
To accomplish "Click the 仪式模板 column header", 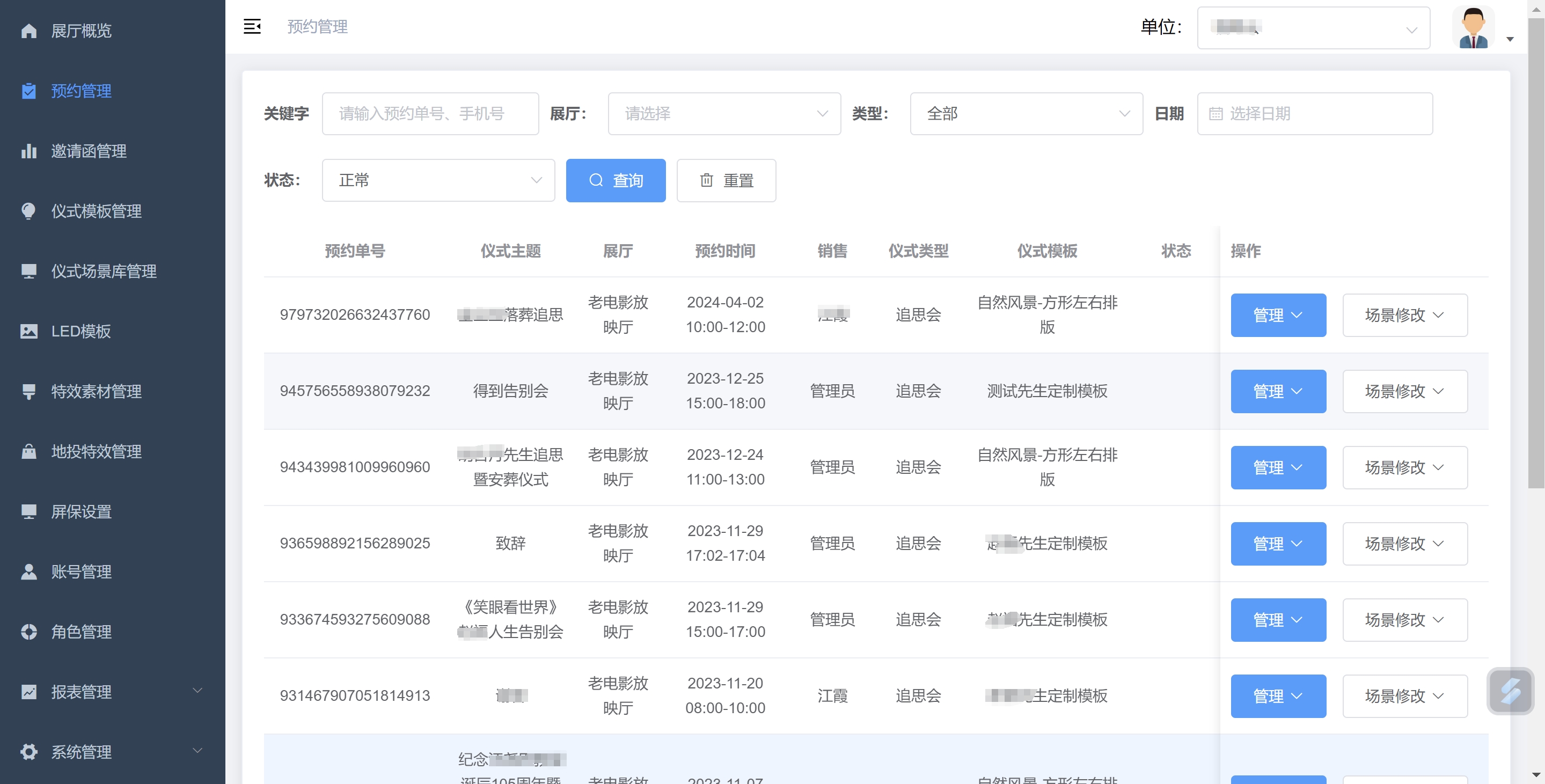I will [1046, 250].
